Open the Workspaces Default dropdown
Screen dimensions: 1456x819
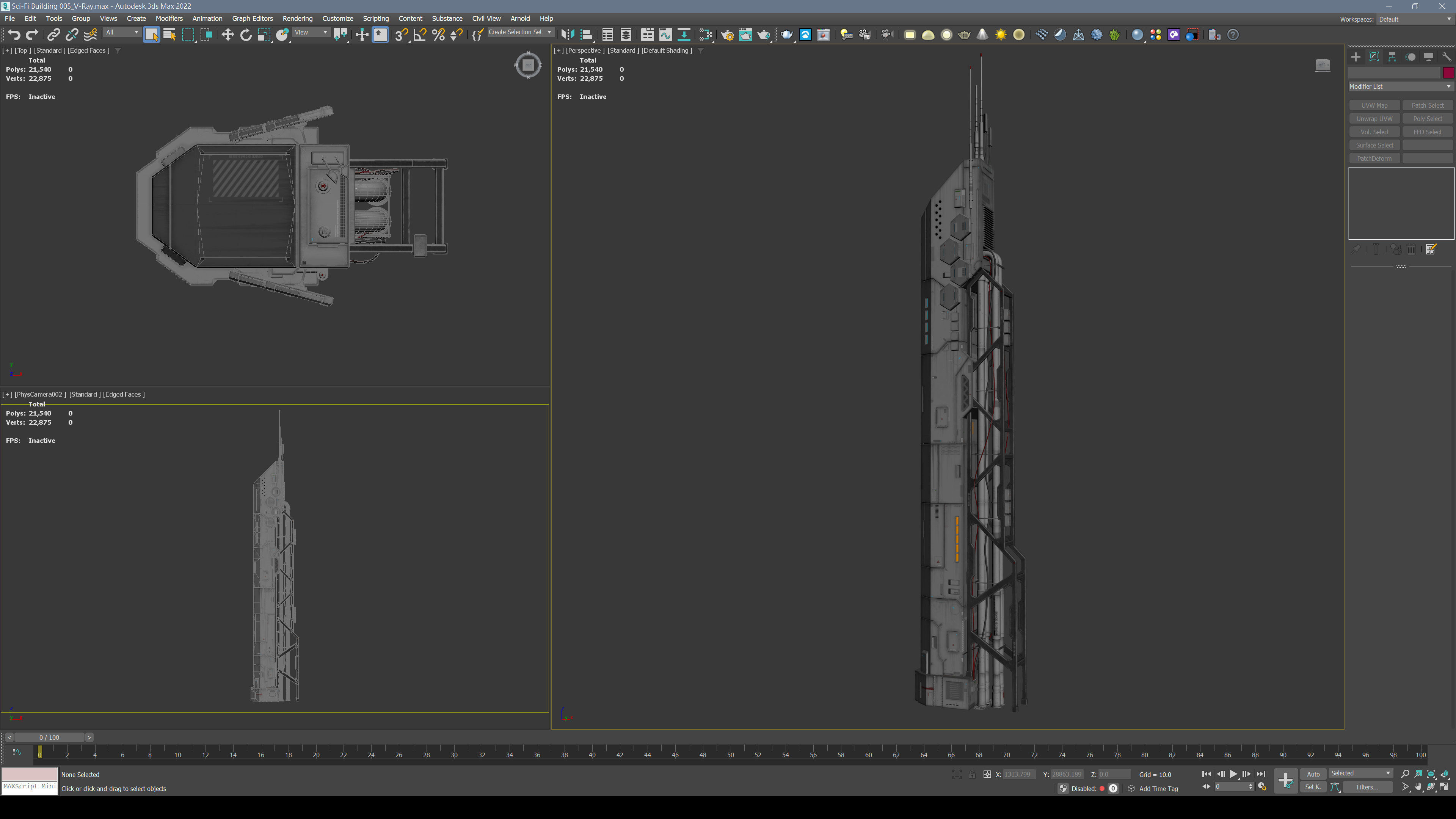(1415, 19)
